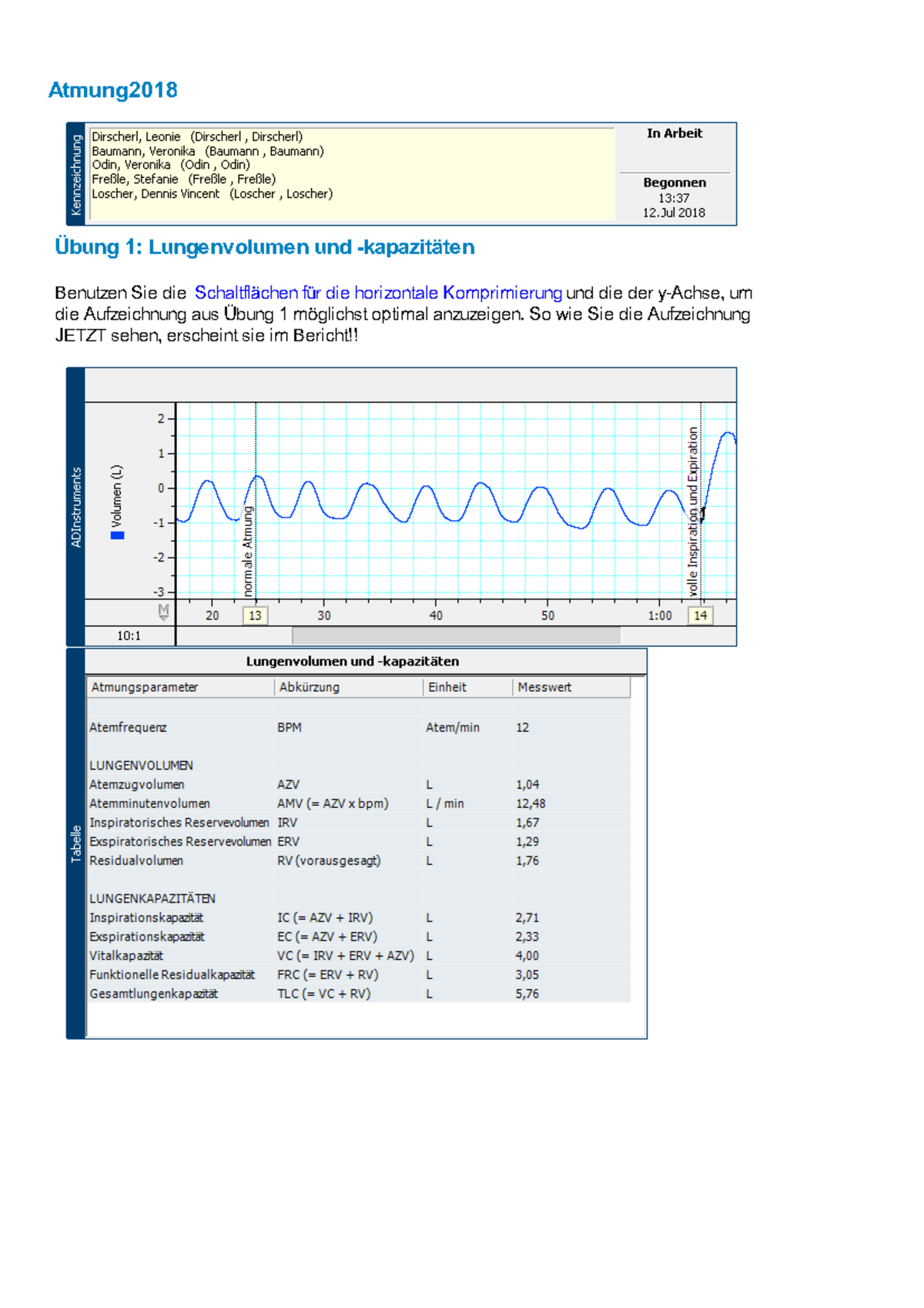Viewport: 924px width, 1308px height.
Task: Click the Messwert column header
Action: tap(571, 687)
